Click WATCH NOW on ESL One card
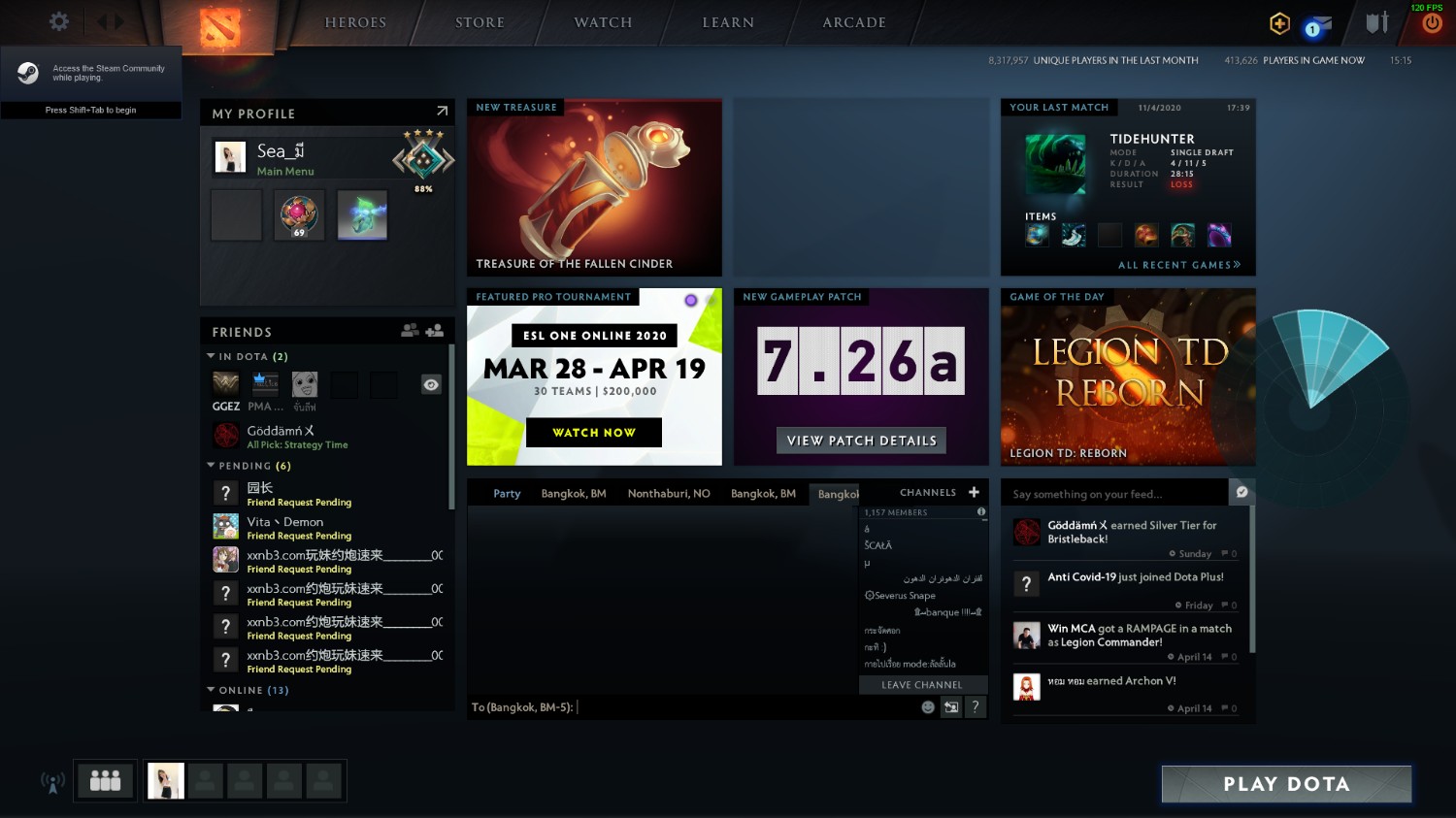The height and width of the screenshot is (818, 1456). coord(594,433)
